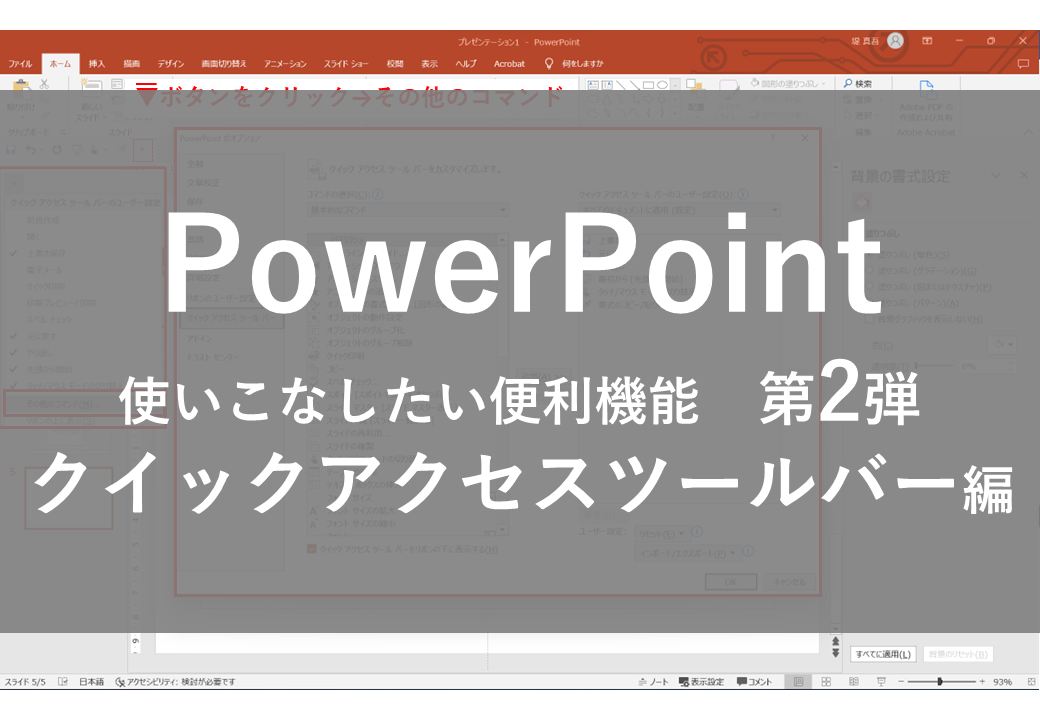Open the slide Layout icon
The width and height of the screenshot is (1040, 720).
click(117, 84)
